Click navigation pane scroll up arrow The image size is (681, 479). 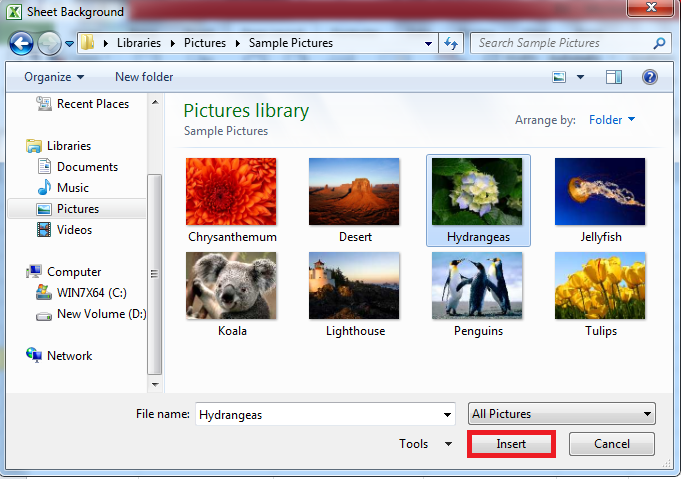point(155,102)
